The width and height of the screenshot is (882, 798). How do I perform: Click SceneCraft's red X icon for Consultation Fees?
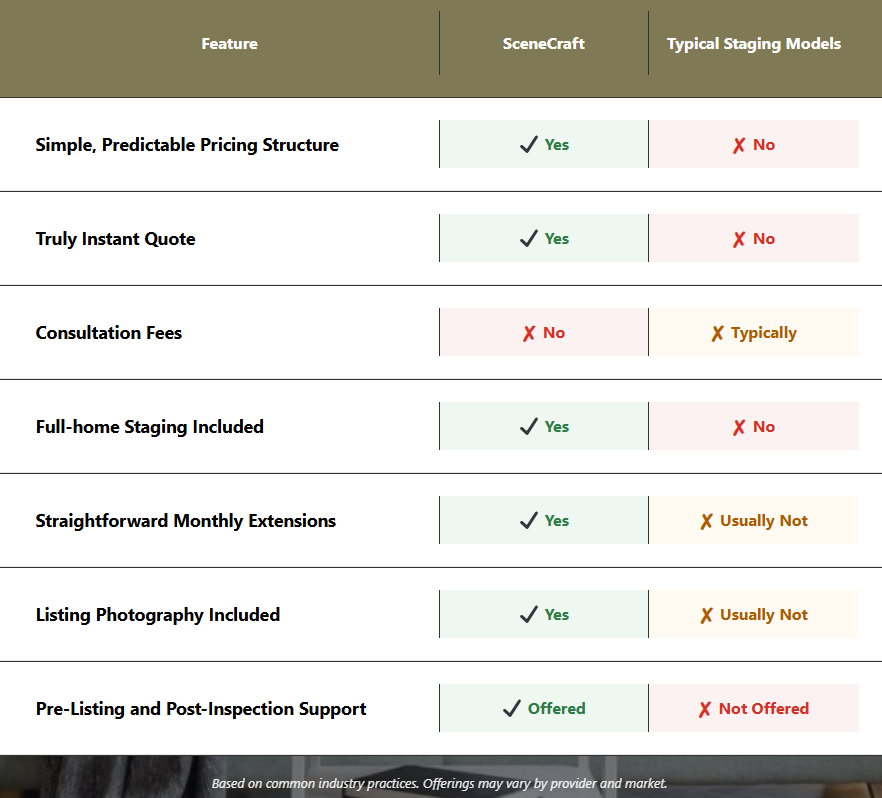coord(529,333)
